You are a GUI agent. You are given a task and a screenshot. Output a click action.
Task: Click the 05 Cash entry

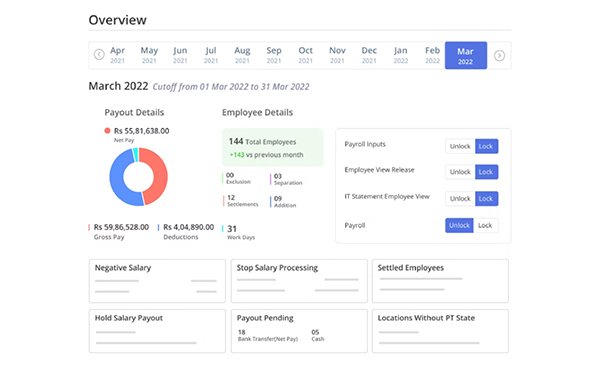point(318,336)
